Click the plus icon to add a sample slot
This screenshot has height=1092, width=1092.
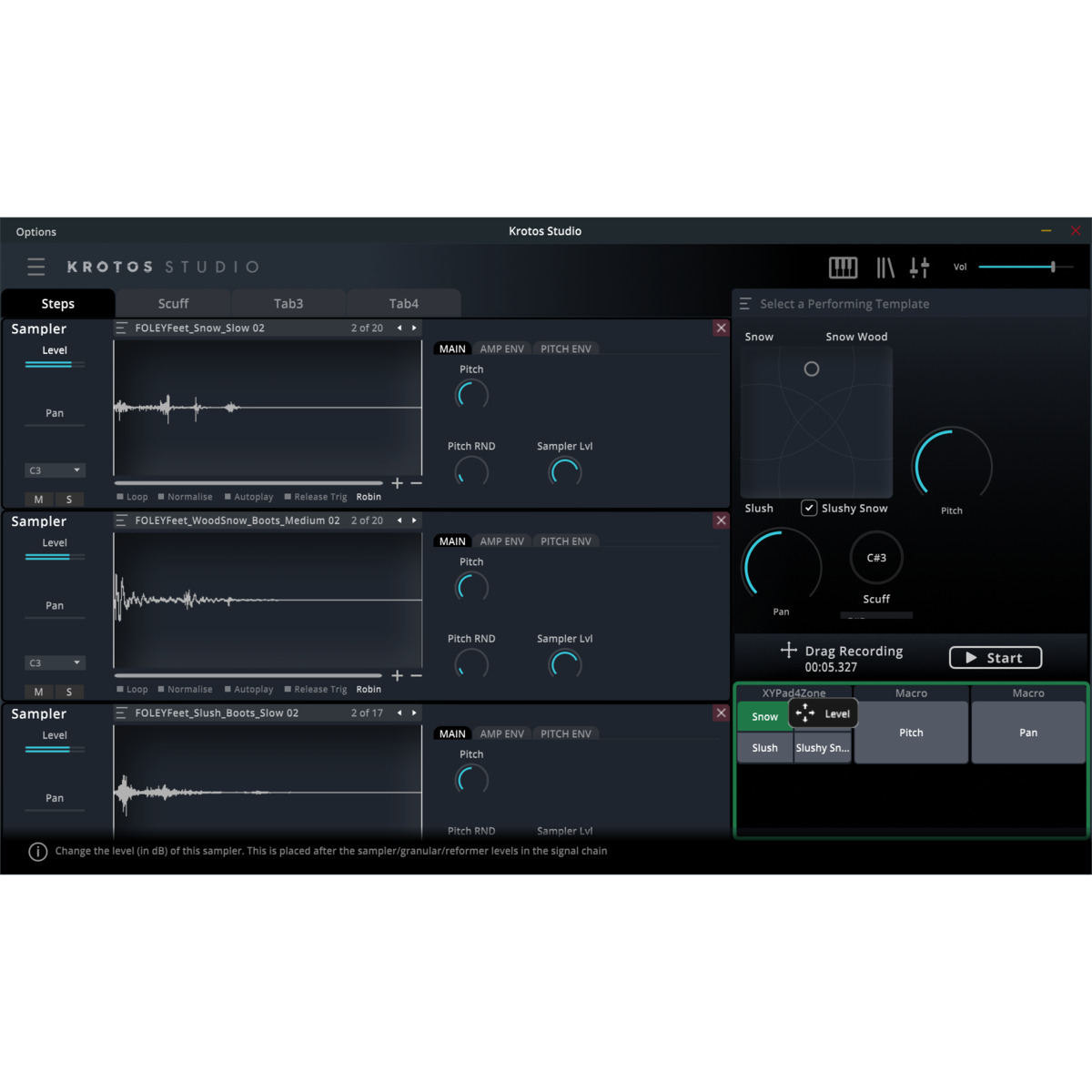pyautogui.click(x=397, y=483)
